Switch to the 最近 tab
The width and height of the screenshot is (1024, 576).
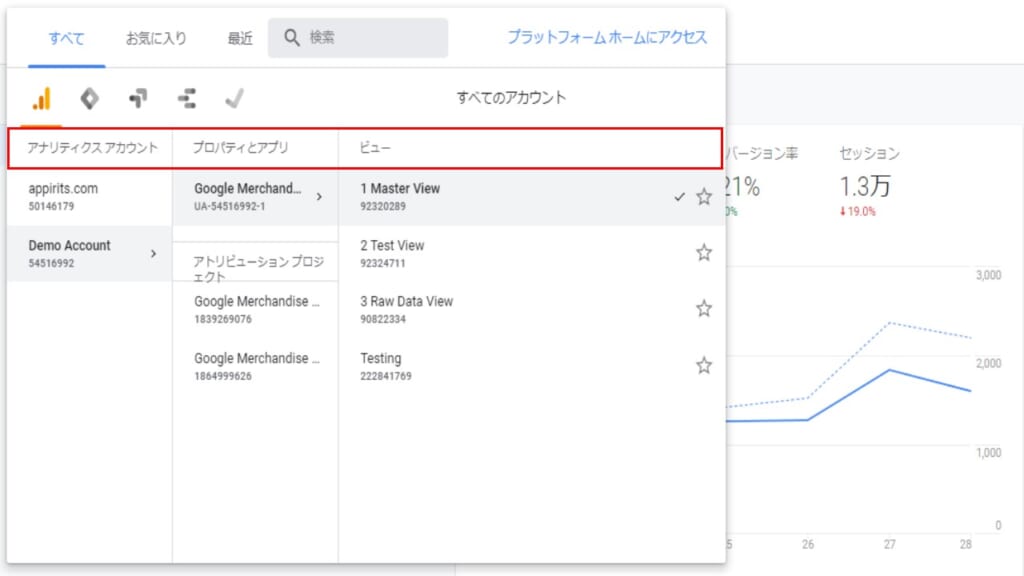click(240, 39)
